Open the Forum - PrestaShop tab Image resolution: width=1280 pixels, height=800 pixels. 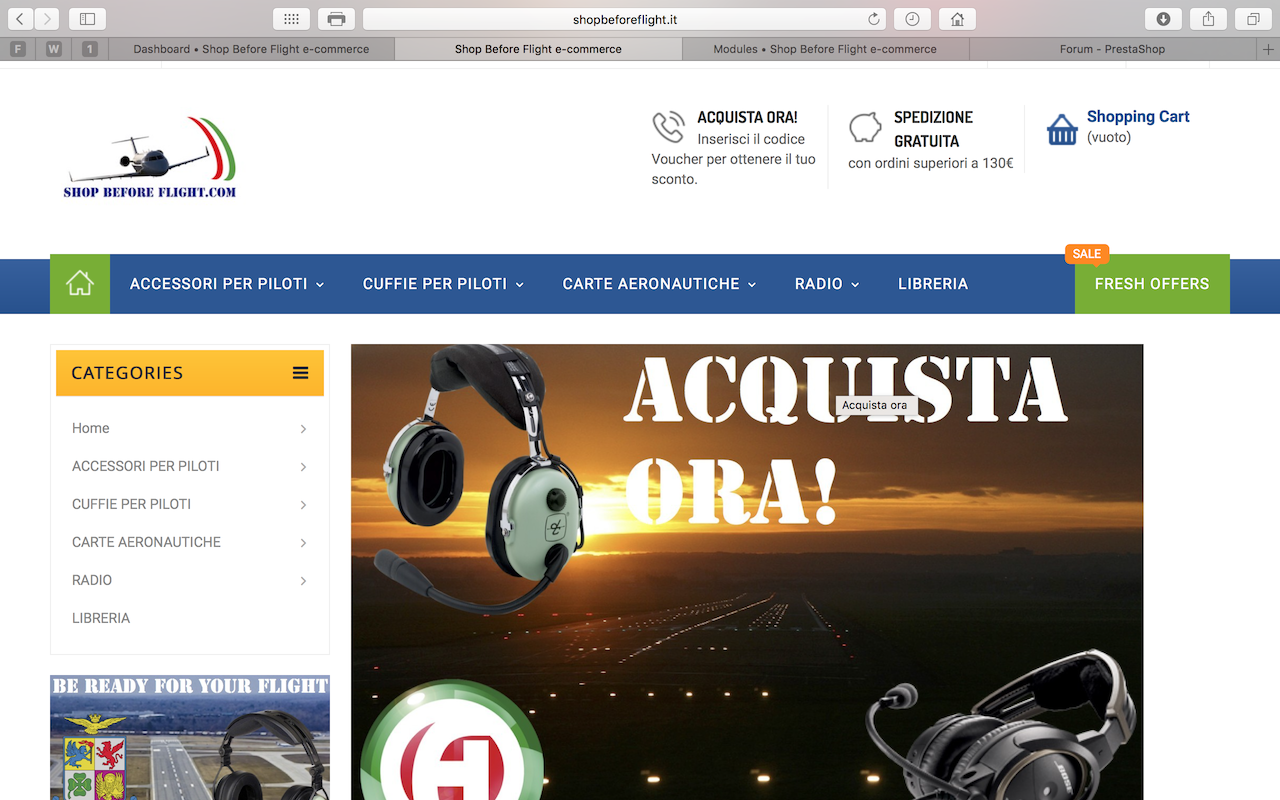tap(1113, 49)
